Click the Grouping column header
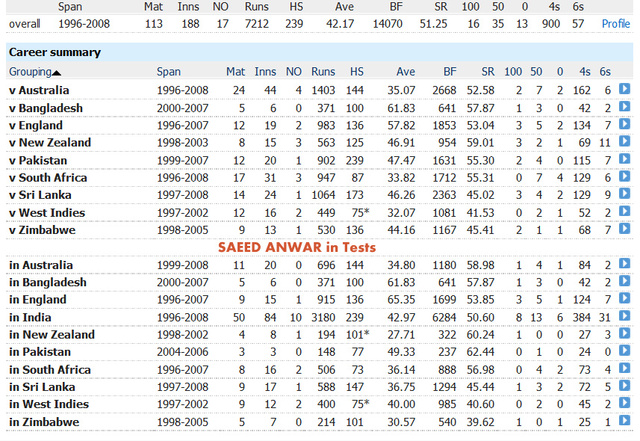The image size is (640, 441). (x=29, y=72)
